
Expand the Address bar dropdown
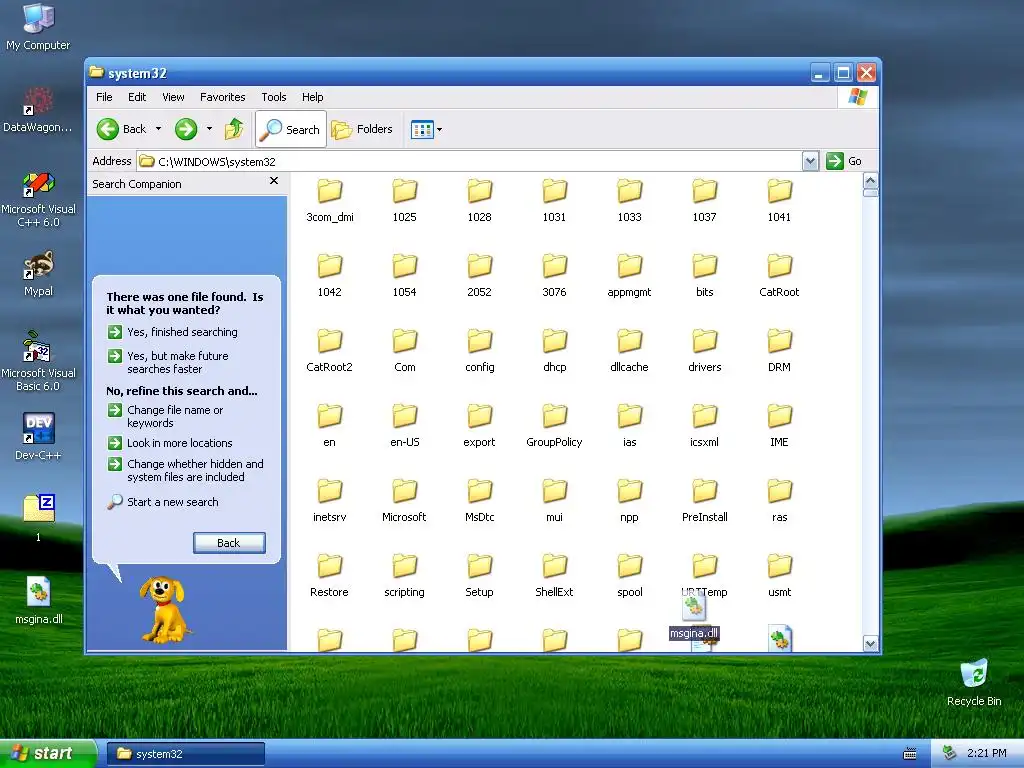tap(810, 161)
